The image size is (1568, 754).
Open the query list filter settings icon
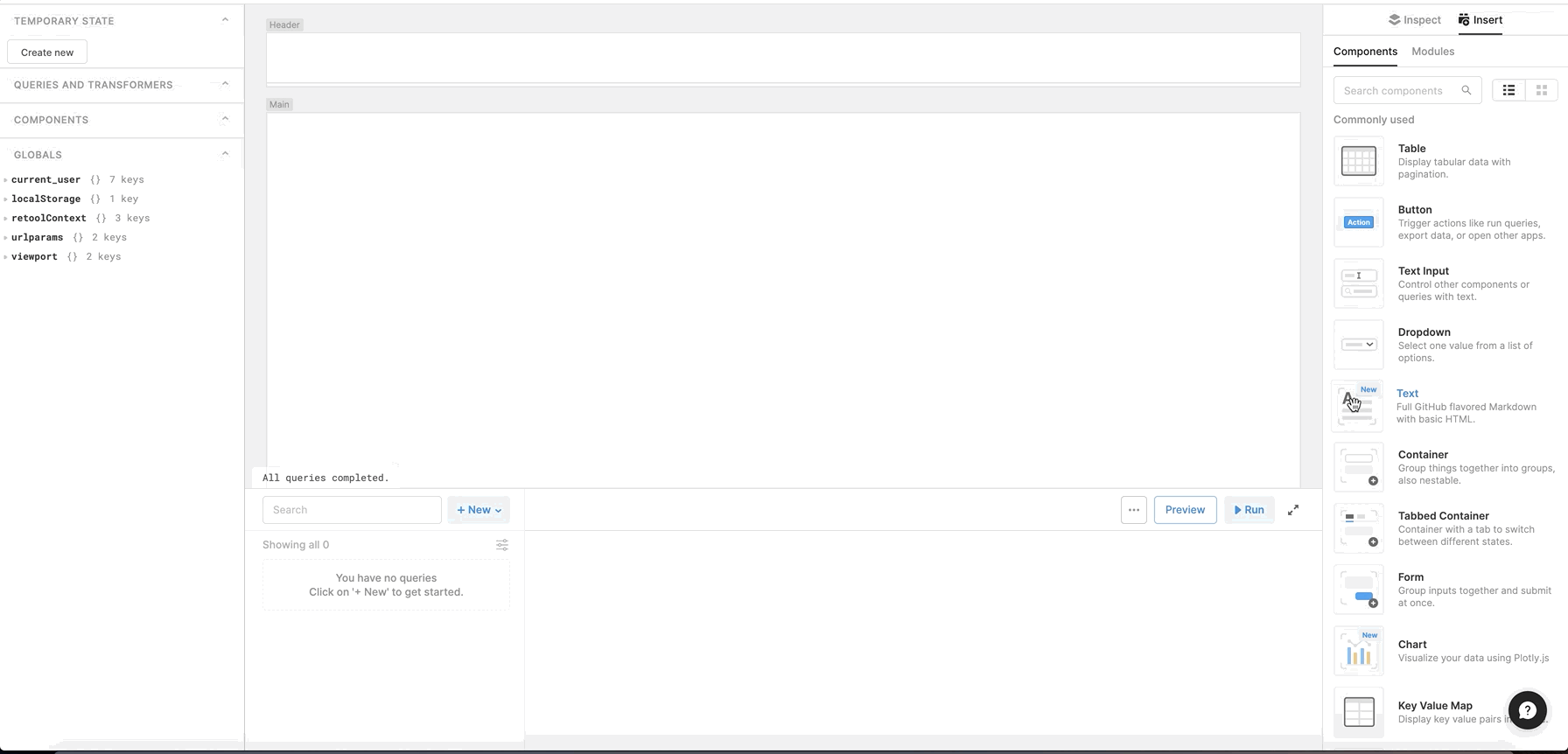click(502, 545)
